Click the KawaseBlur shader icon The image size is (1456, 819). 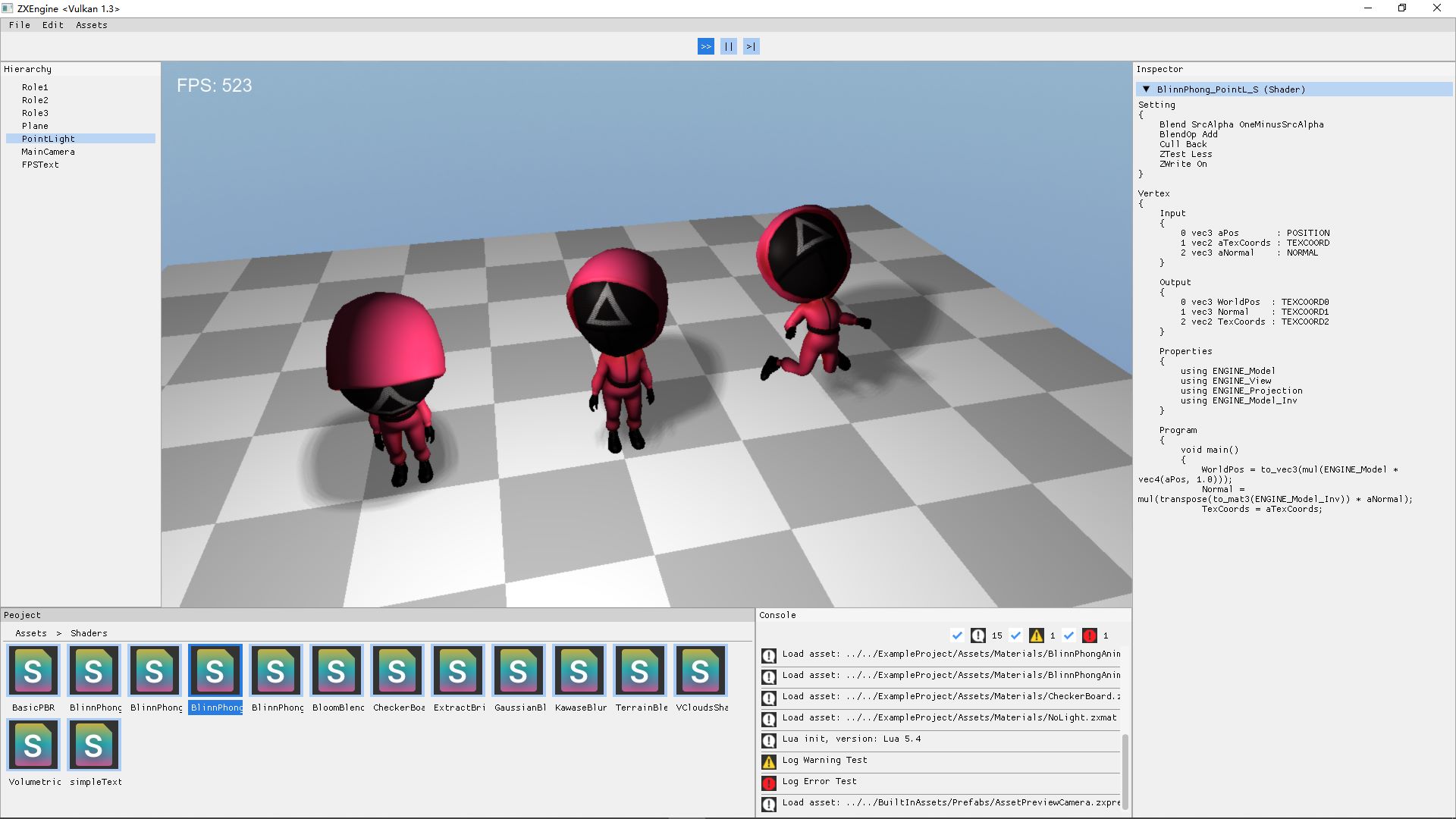tap(579, 670)
